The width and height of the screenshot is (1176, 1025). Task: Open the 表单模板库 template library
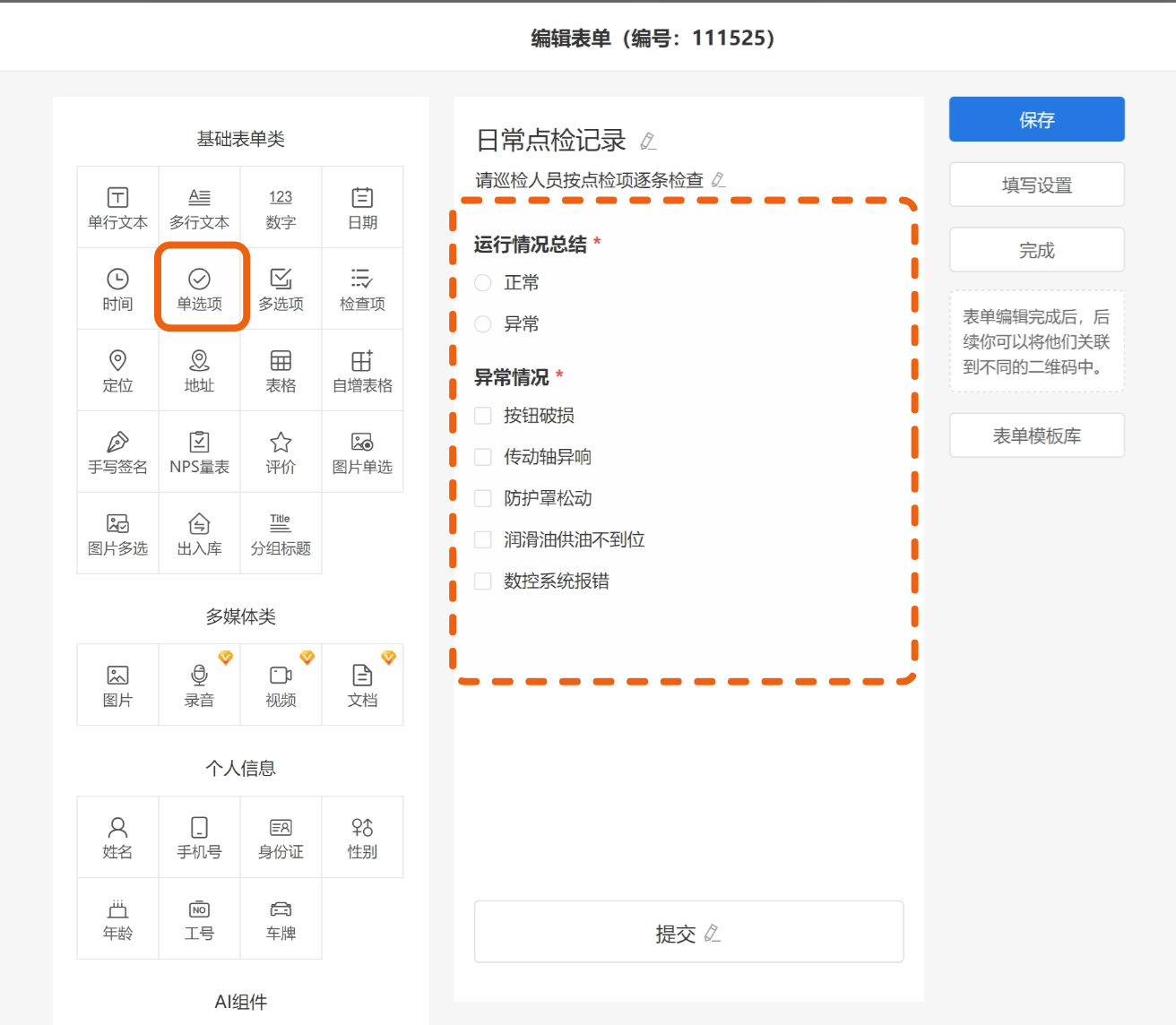click(x=1036, y=435)
